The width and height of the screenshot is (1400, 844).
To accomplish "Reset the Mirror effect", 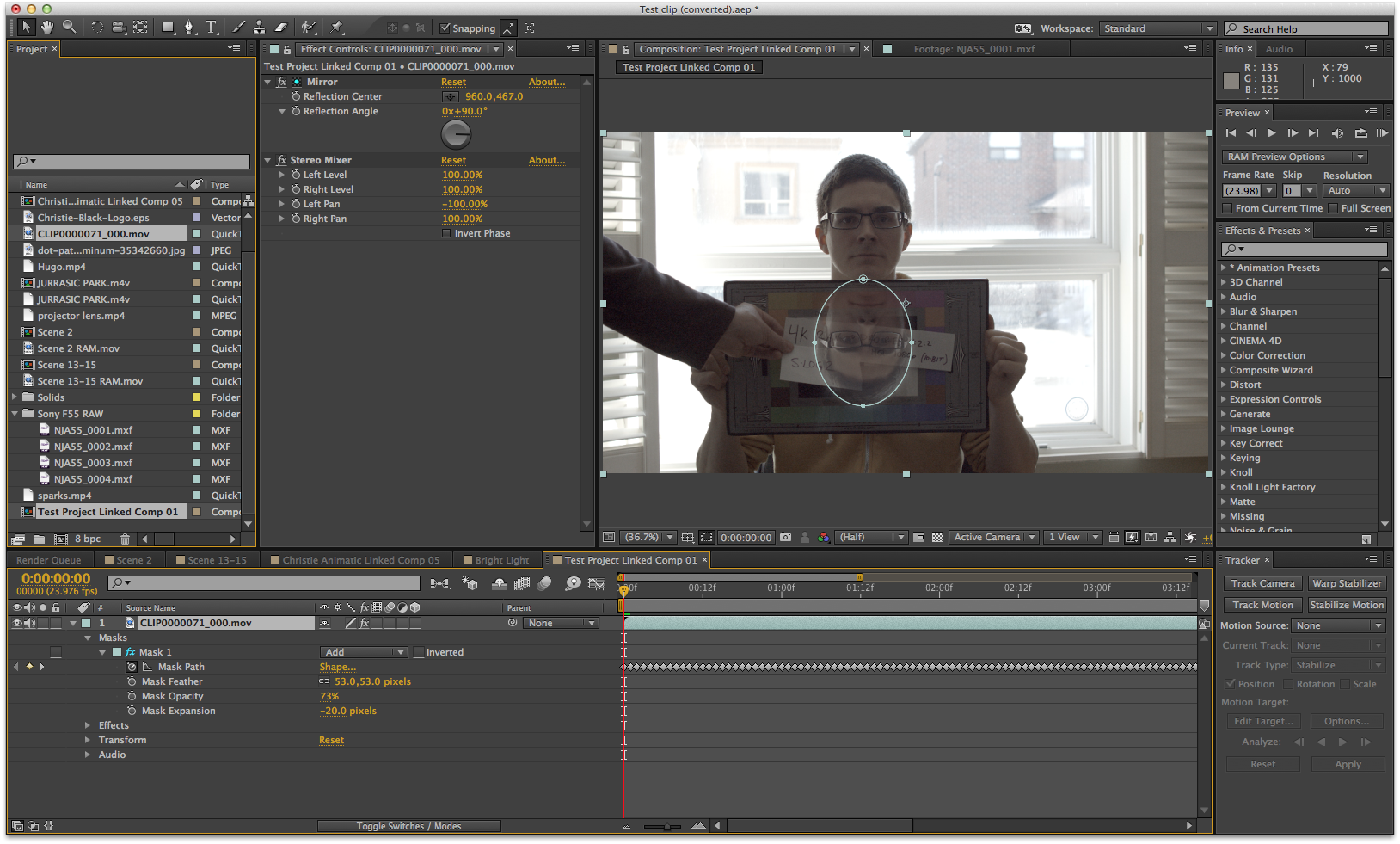I will pos(453,82).
